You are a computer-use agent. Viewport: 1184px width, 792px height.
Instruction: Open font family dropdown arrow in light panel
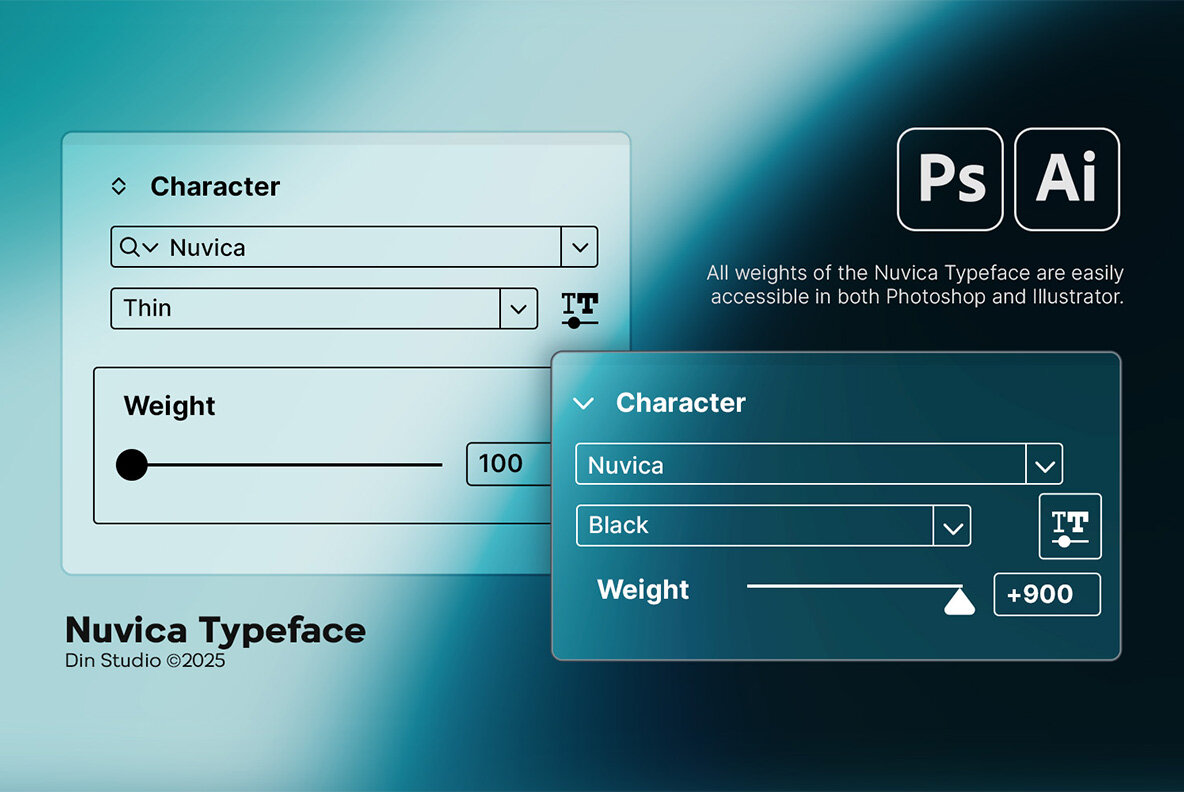pyautogui.click(x=579, y=247)
